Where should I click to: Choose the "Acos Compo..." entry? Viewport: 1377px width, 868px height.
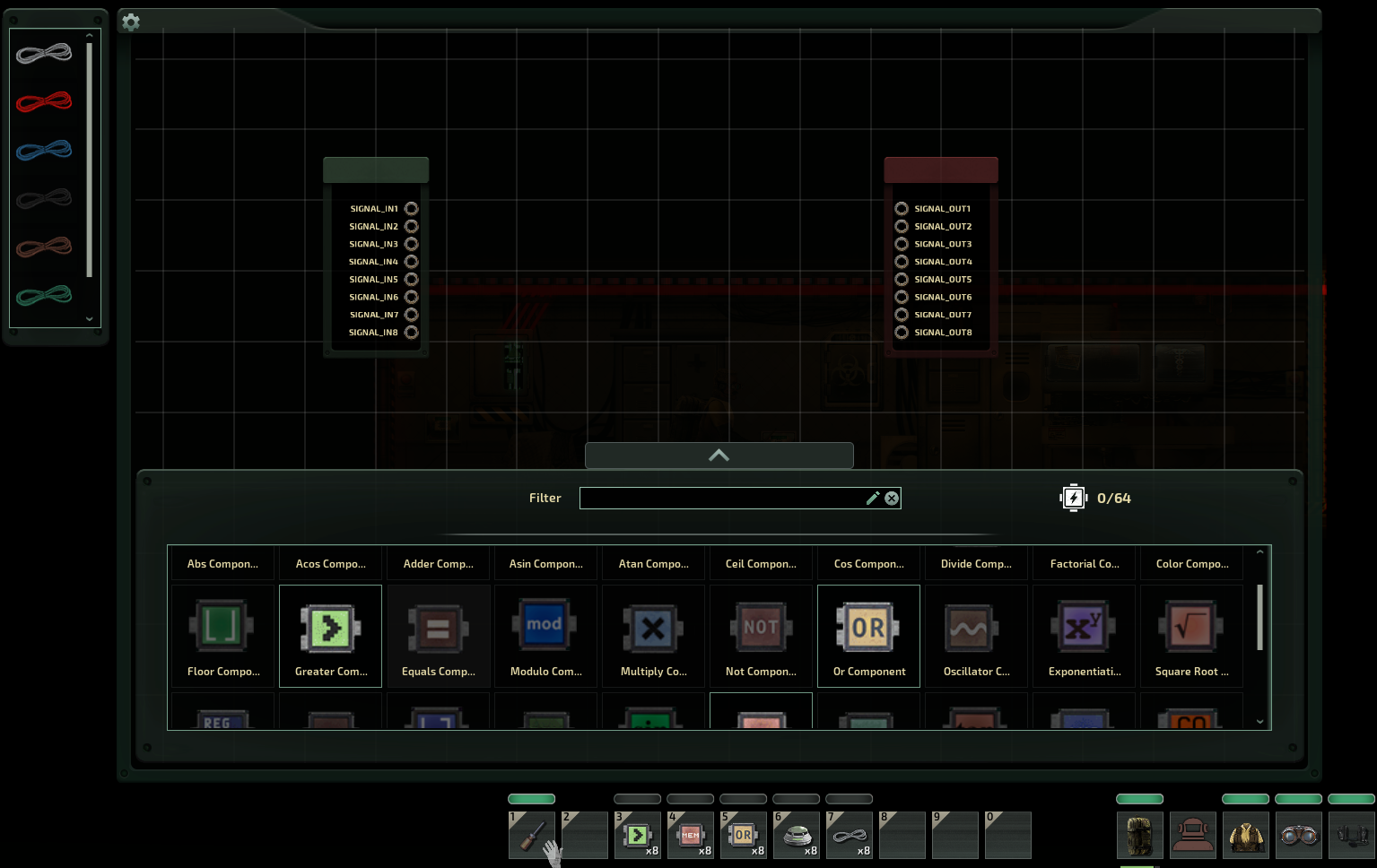[x=330, y=564]
